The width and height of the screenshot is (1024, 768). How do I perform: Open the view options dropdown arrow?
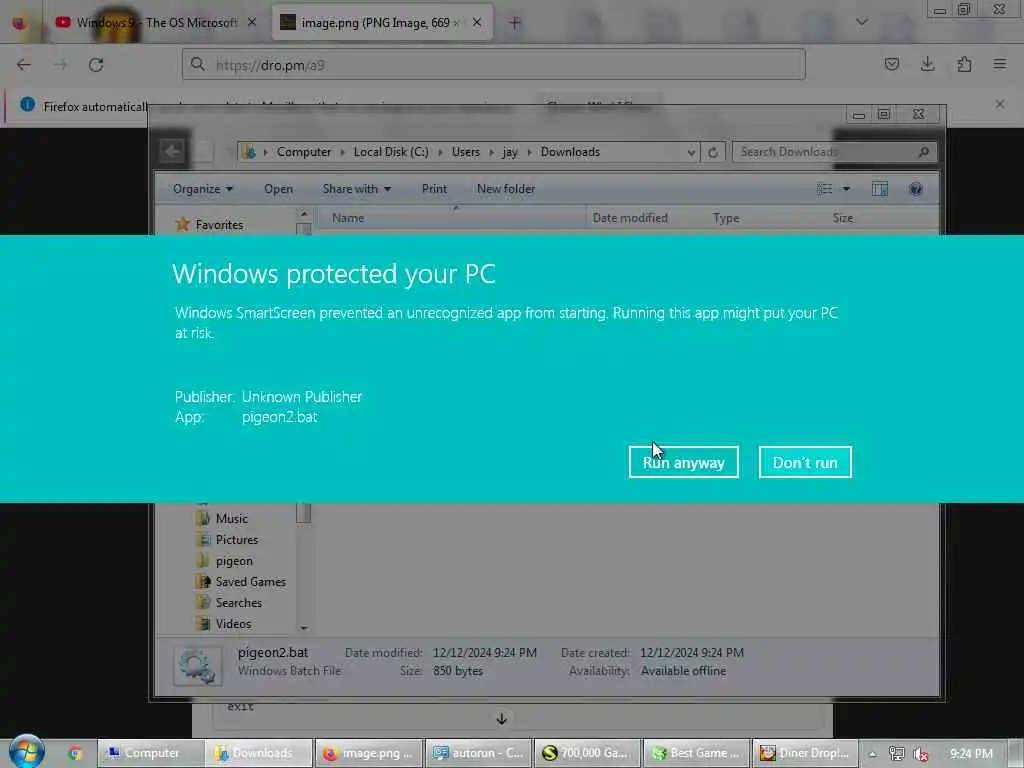pos(846,189)
